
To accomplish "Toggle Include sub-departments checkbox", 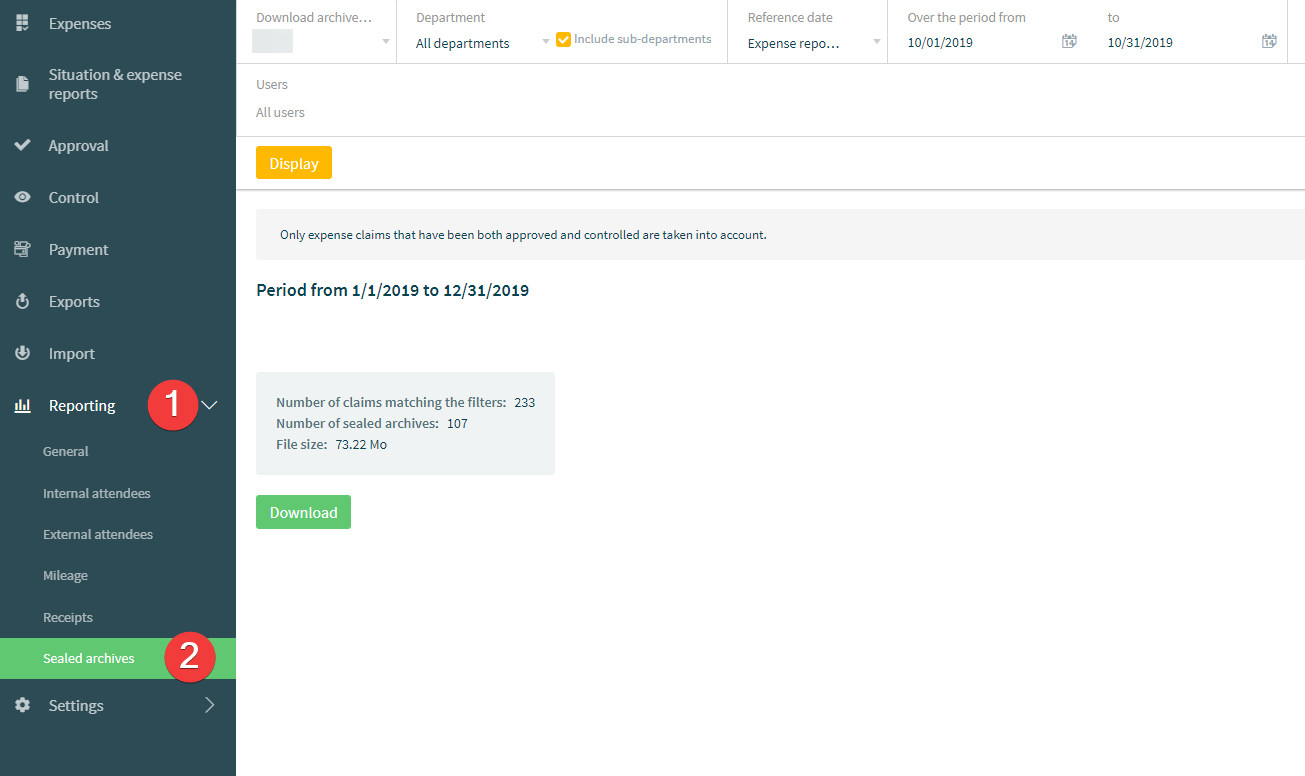I will pos(563,39).
